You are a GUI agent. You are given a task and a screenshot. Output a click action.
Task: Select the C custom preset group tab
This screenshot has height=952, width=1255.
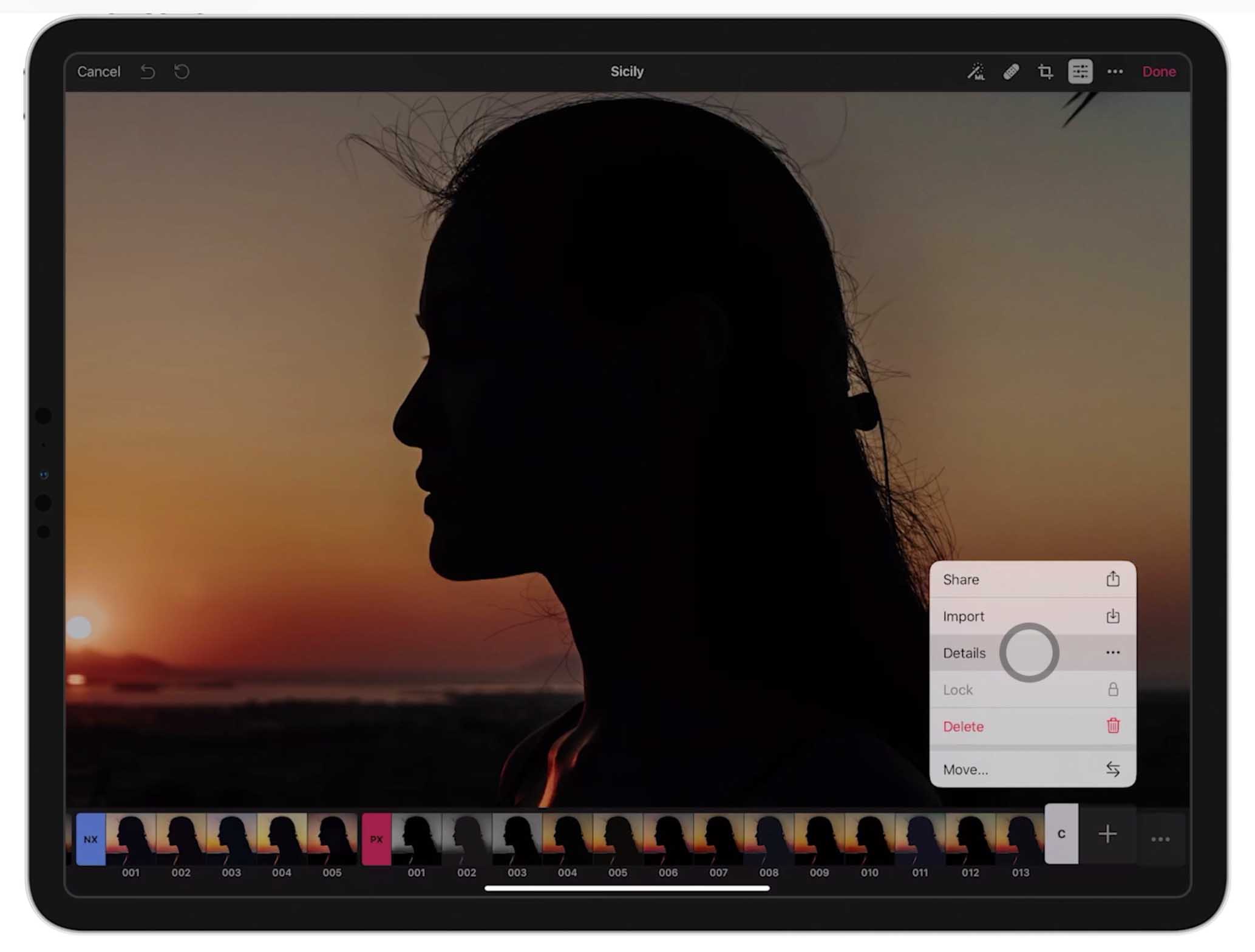[x=1061, y=834]
